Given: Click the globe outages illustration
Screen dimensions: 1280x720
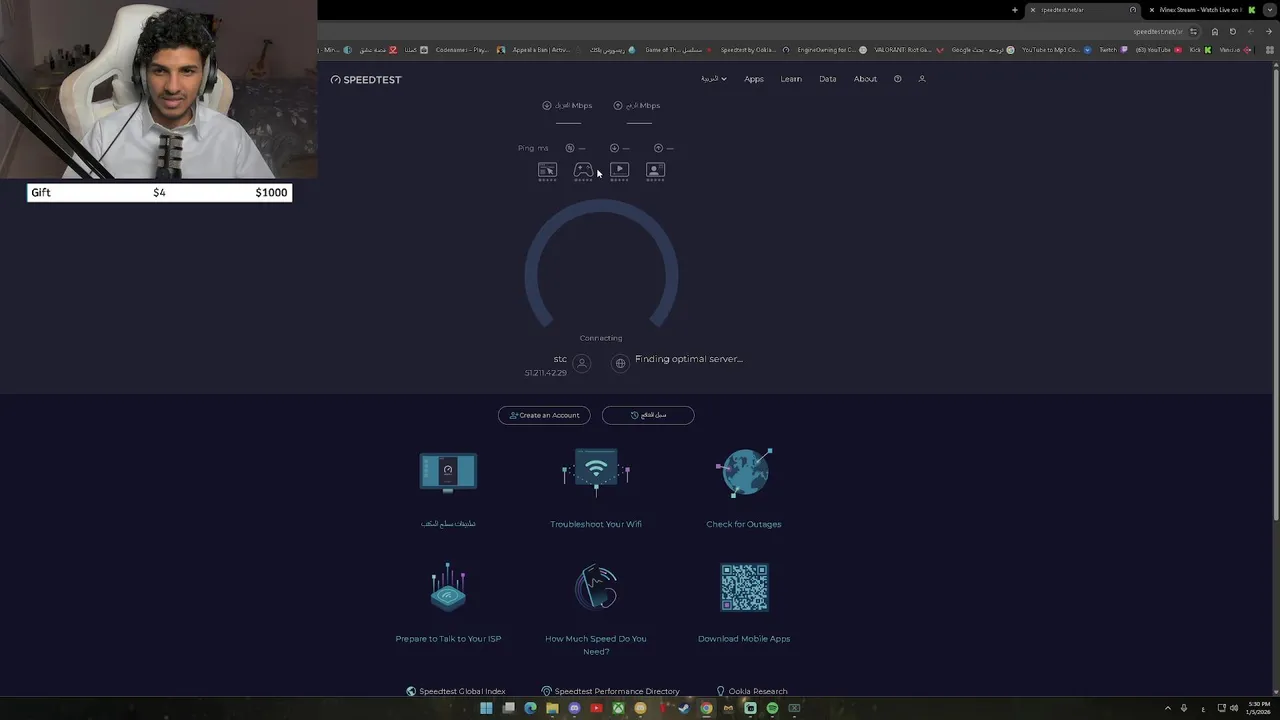Looking at the screenshot, I should [x=744, y=472].
